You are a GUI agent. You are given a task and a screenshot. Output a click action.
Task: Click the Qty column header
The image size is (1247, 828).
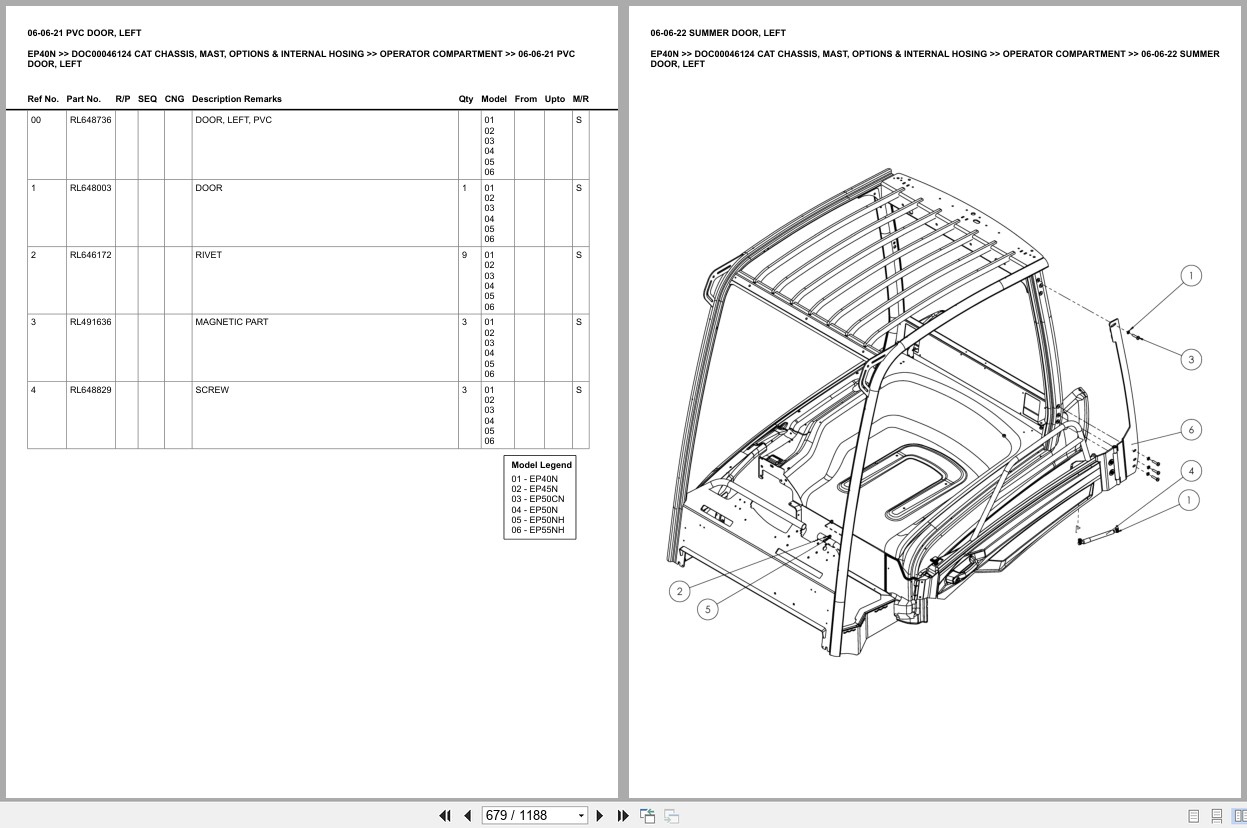pyautogui.click(x=466, y=99)
